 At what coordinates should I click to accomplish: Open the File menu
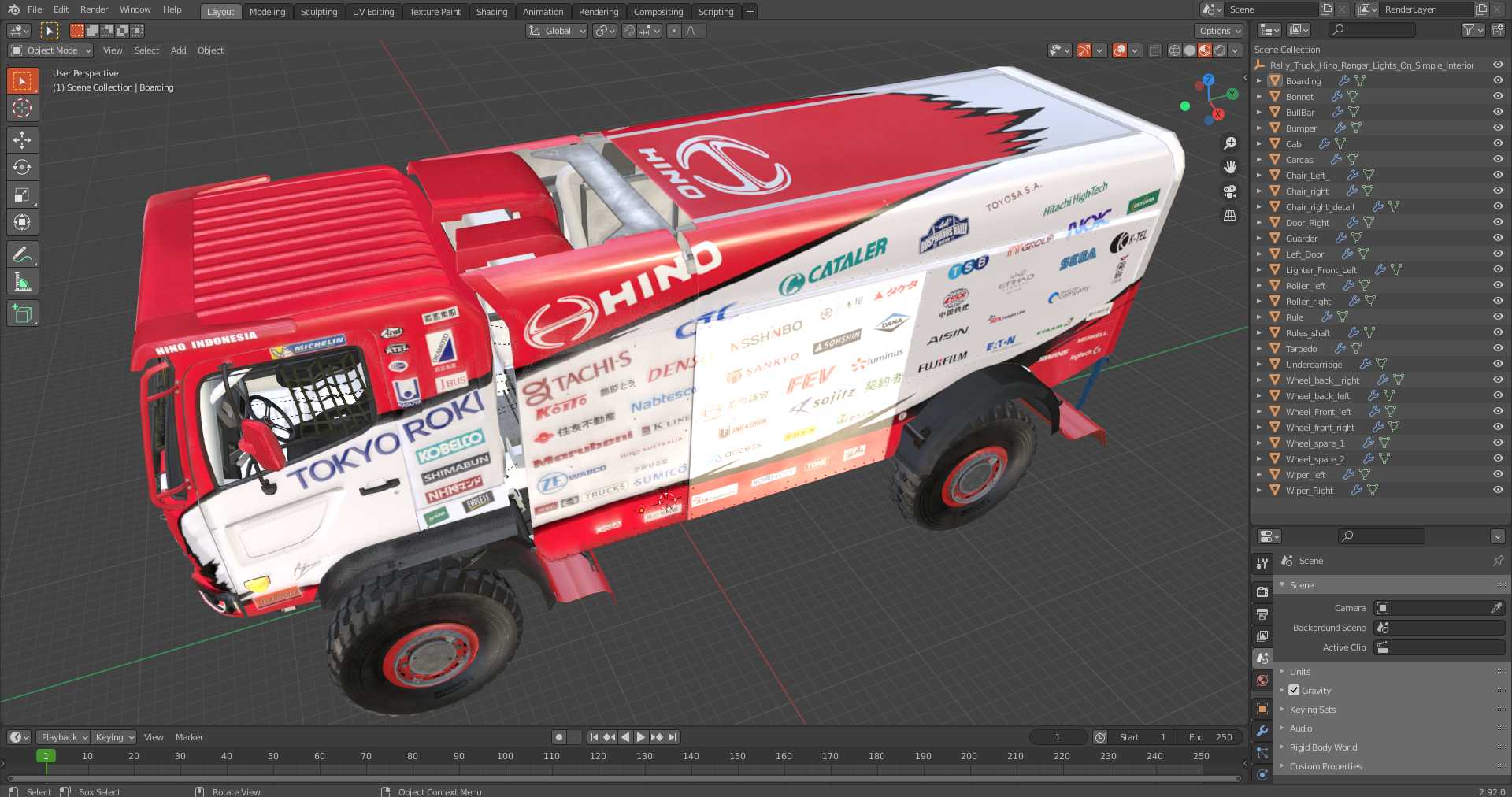pyautogui.click(x=35, y=10)
